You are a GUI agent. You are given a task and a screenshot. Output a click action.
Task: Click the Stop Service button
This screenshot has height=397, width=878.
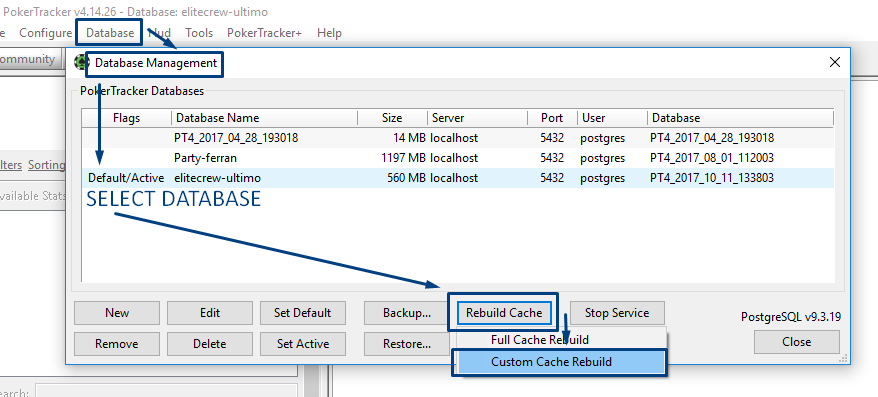(x=617, y=312)
